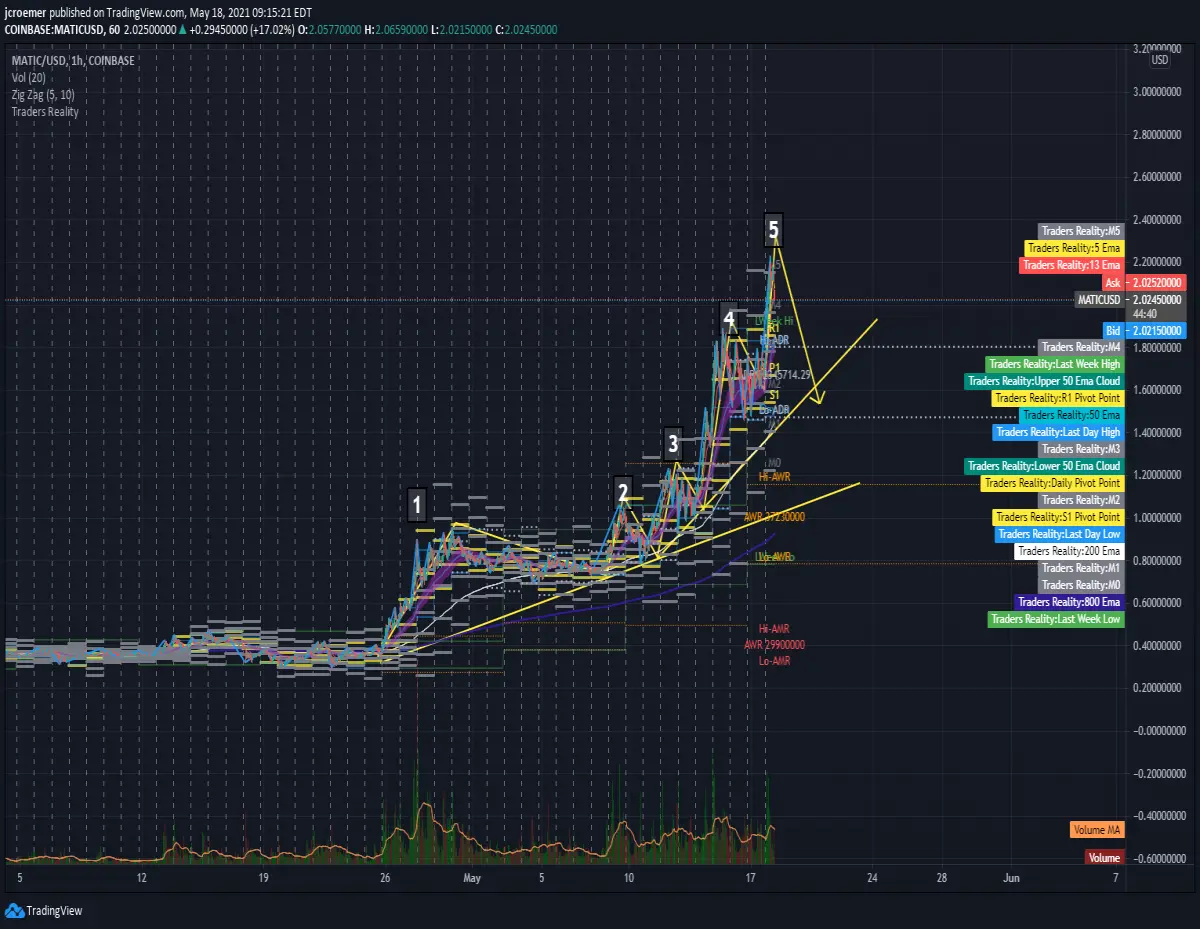The width and height of the screenshot is (1200, 929).
Task: Click the Traders Reality indicator legend under Zig Zag
Action: click(x=45, y=111)
